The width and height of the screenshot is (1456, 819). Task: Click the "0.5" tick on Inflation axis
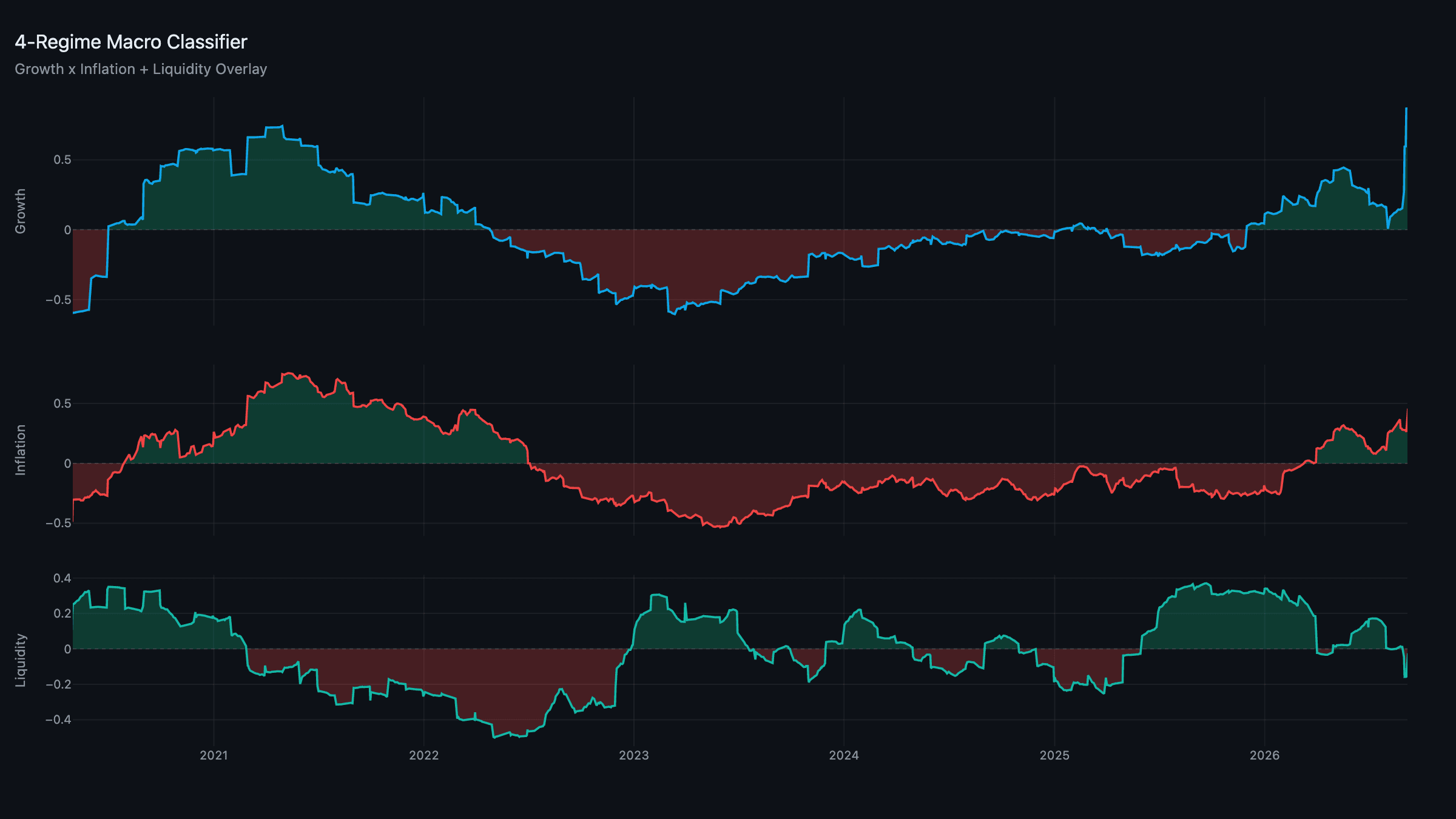[x=62, y=403]
